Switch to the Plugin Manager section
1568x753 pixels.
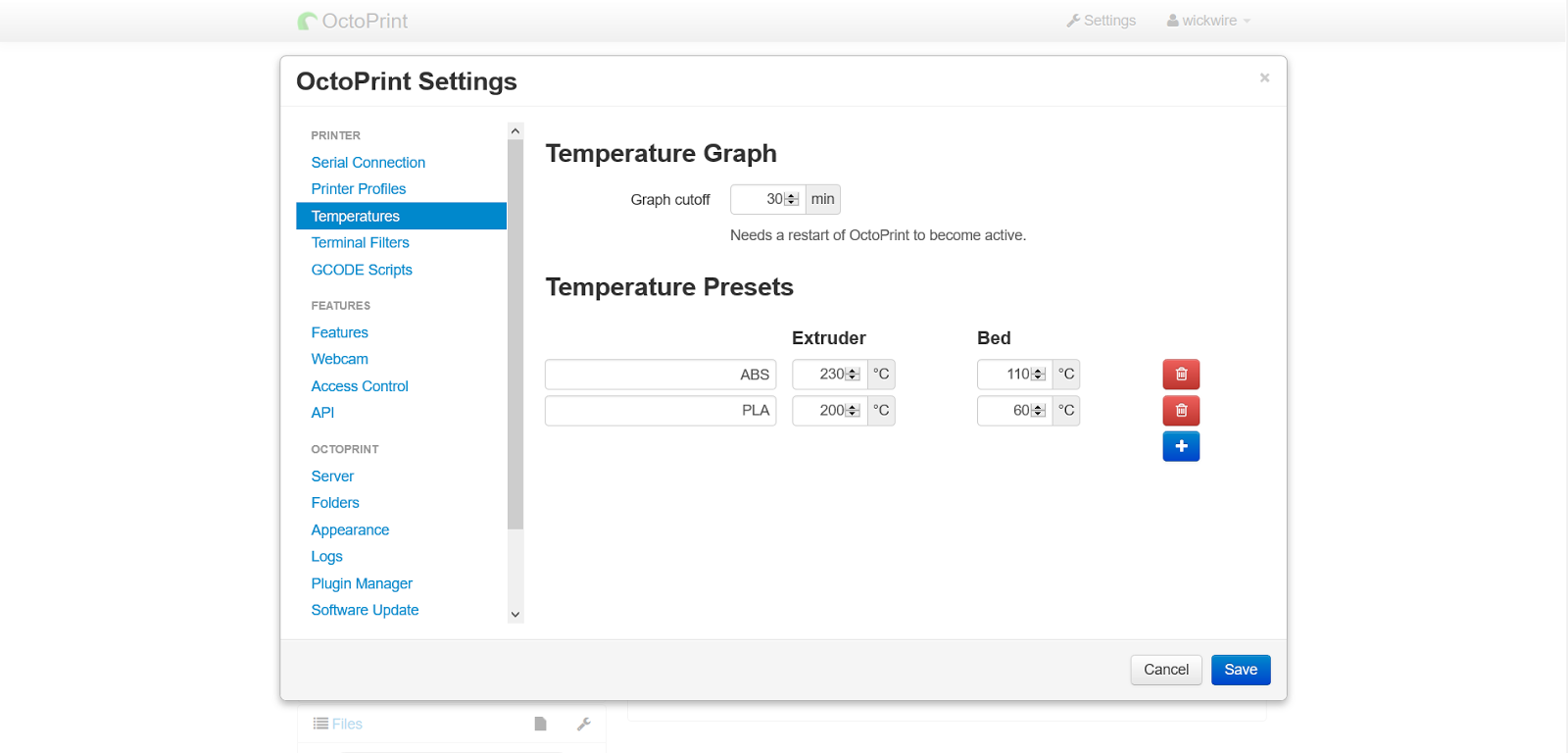pyautogui.click(x=362, y=583)
